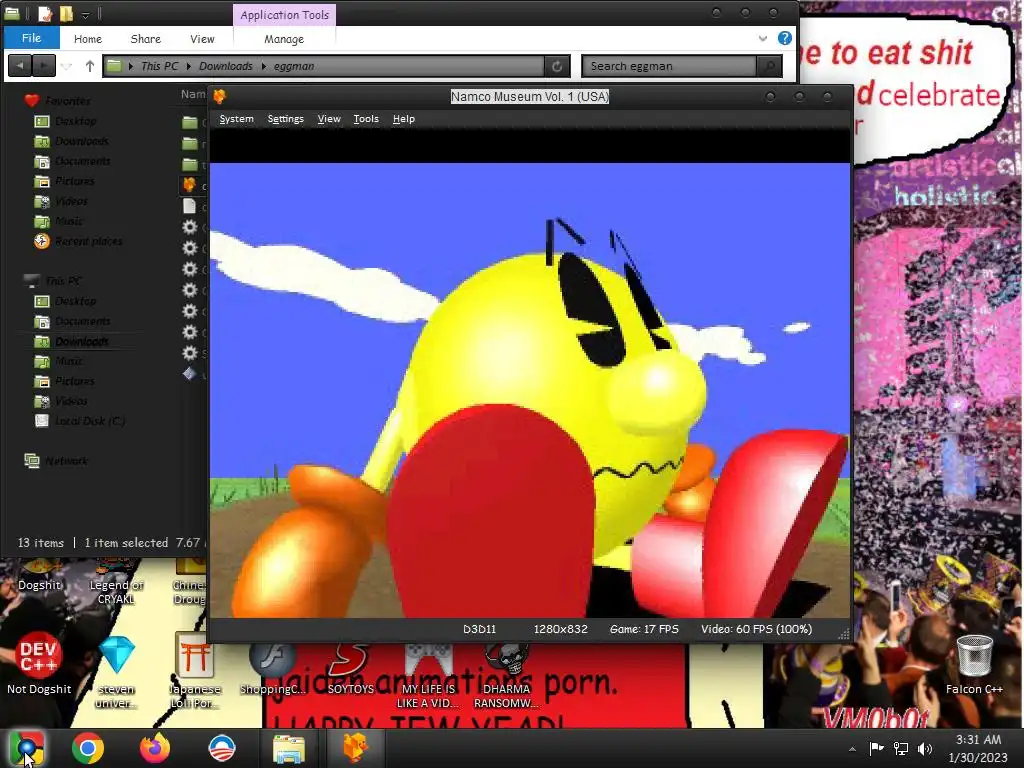Screen dimensions: 1024x768
Task: Go back in File Explorer
Action: coord(20,66)
